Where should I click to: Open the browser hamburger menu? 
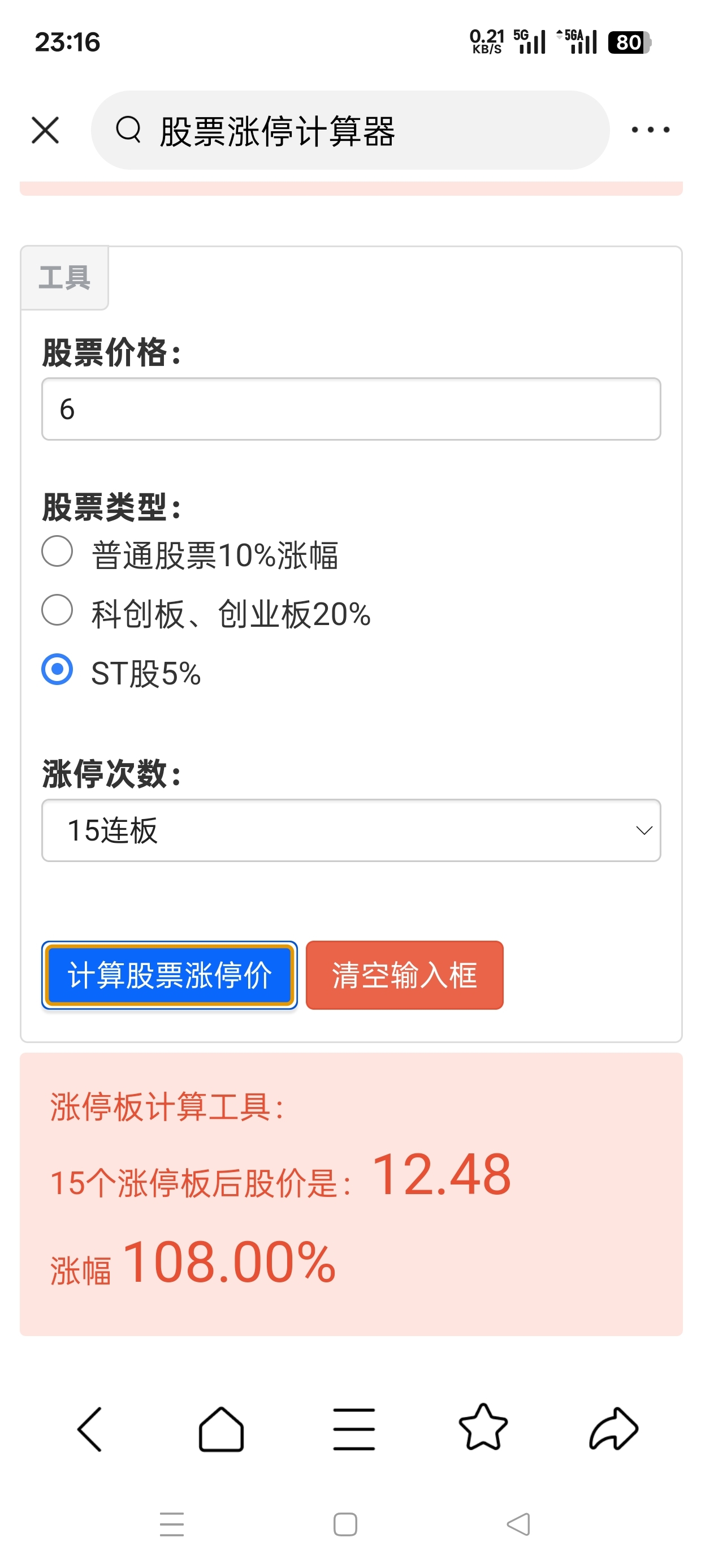[353, 1429]
